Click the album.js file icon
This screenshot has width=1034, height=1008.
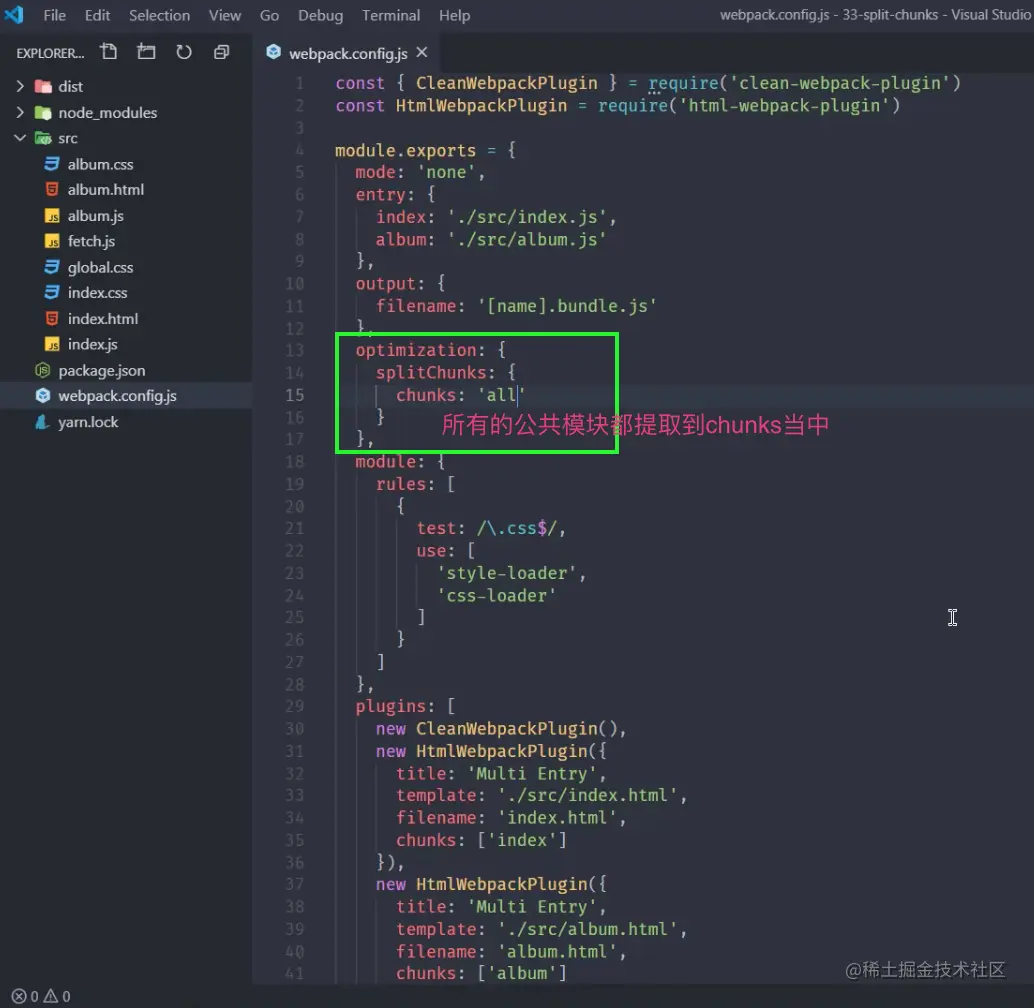pyautogui.click(x=51, y=216)
